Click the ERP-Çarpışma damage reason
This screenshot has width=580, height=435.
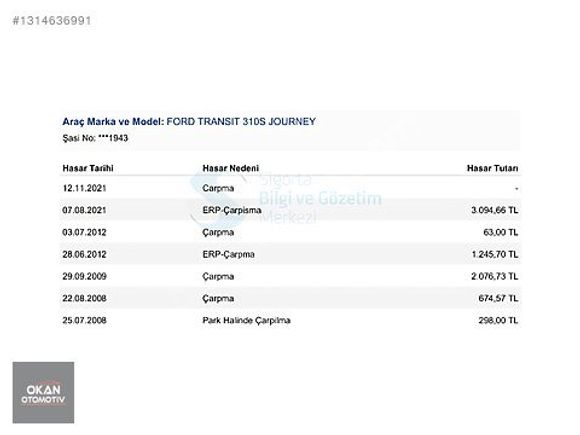(x=232, y=210)
